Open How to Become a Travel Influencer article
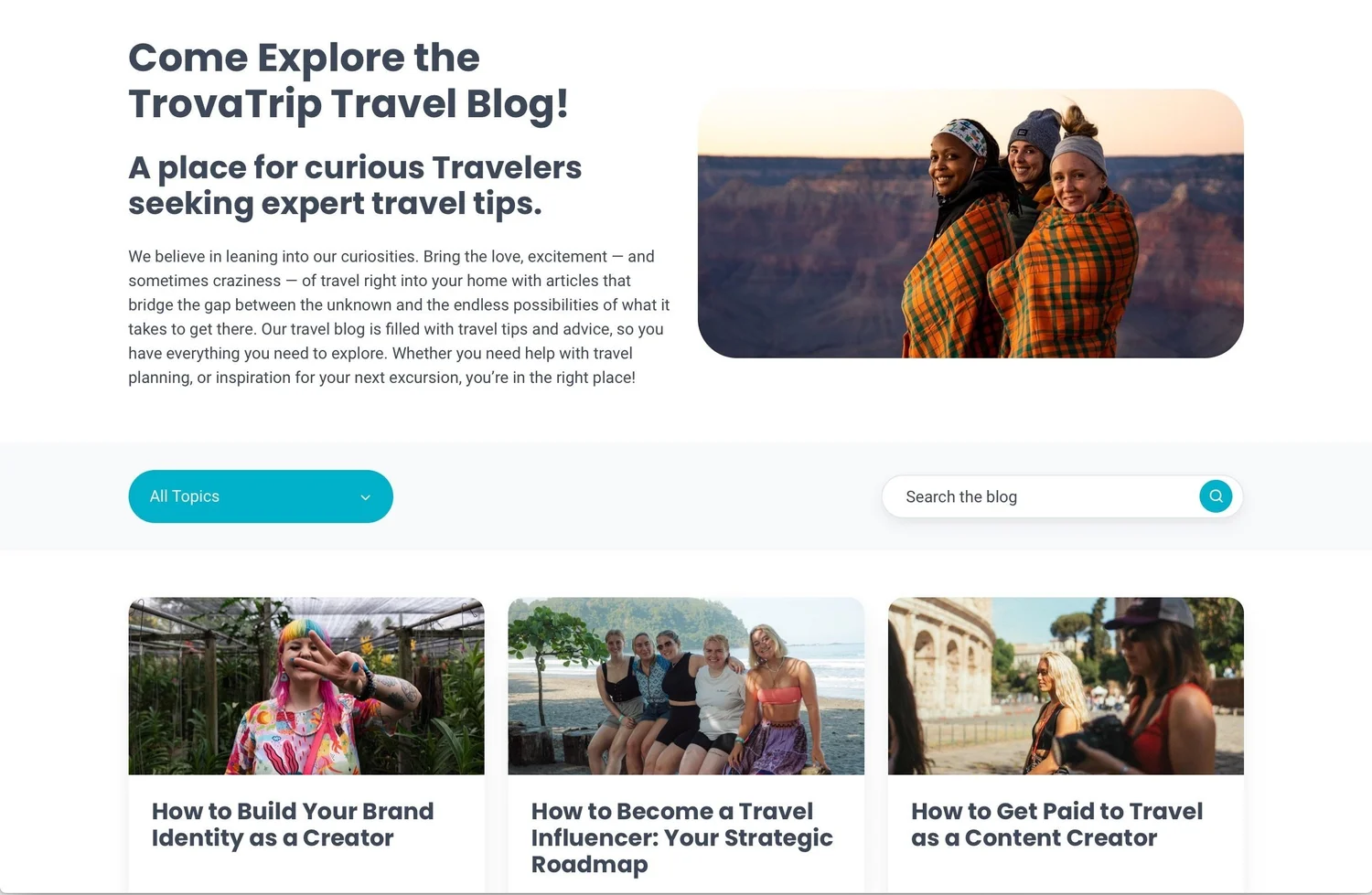 [x=682, y=837]
